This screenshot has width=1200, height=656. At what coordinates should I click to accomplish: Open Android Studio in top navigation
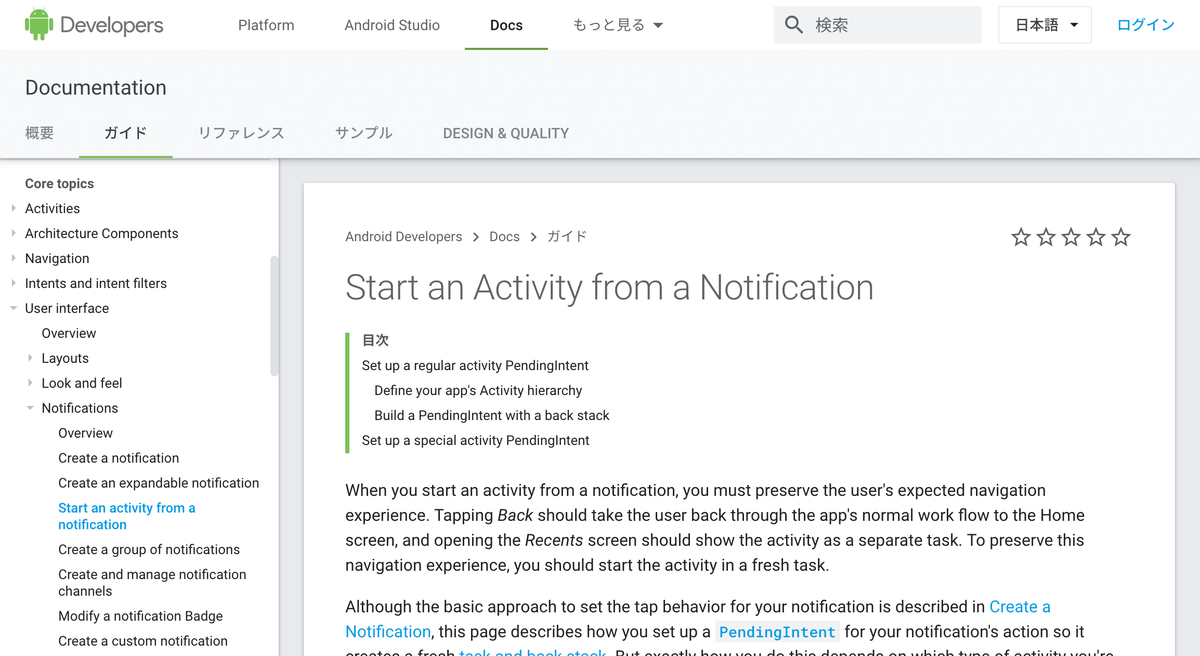392,25
